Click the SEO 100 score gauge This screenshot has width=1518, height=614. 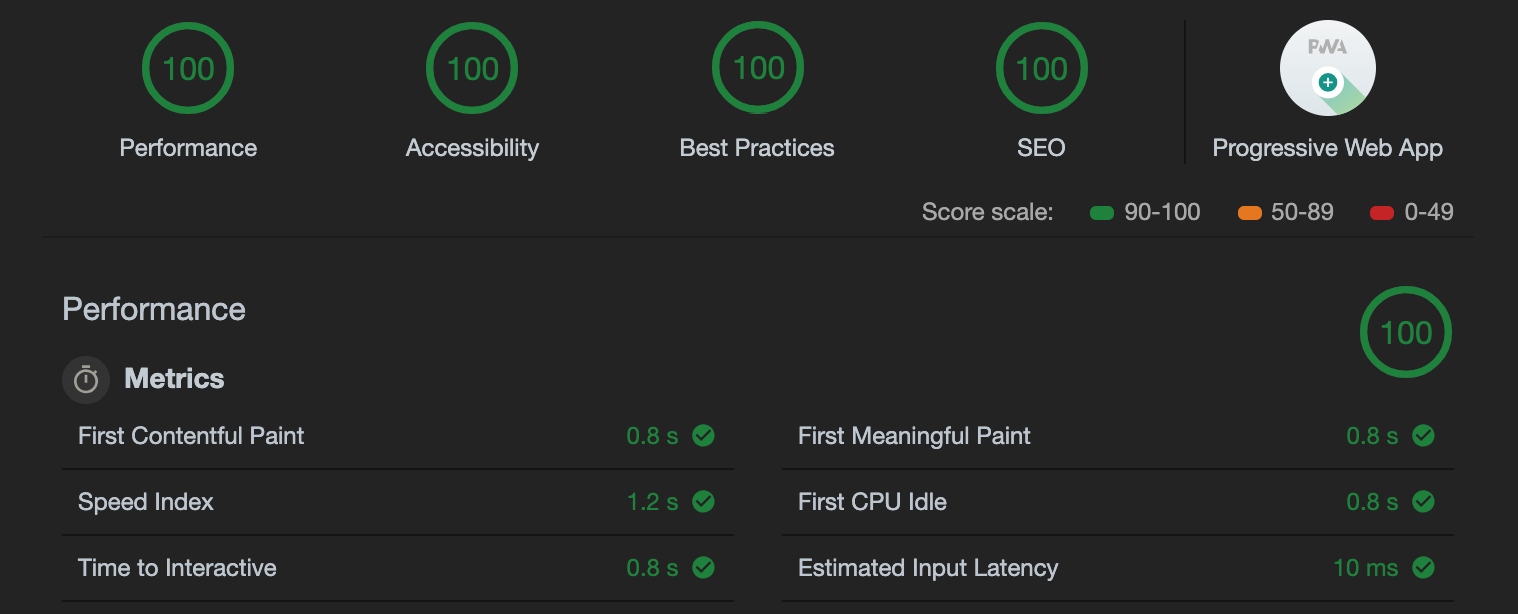[x=1041, y=68]
